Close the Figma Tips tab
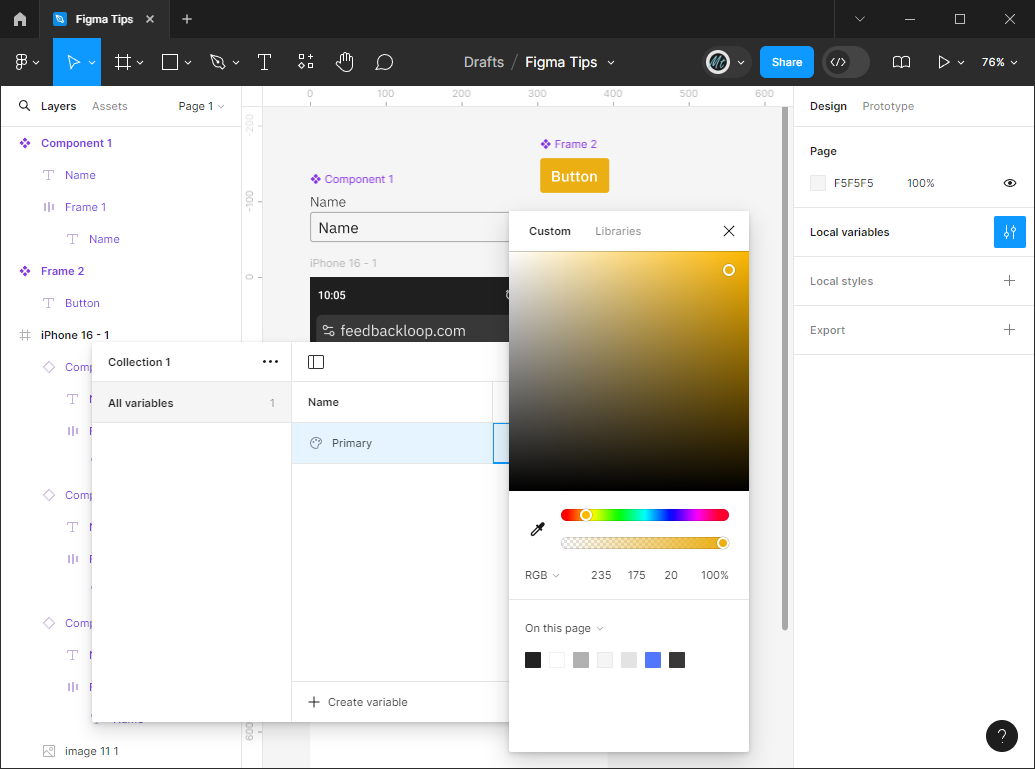1035x769 pixels. [x=150, y=19]
